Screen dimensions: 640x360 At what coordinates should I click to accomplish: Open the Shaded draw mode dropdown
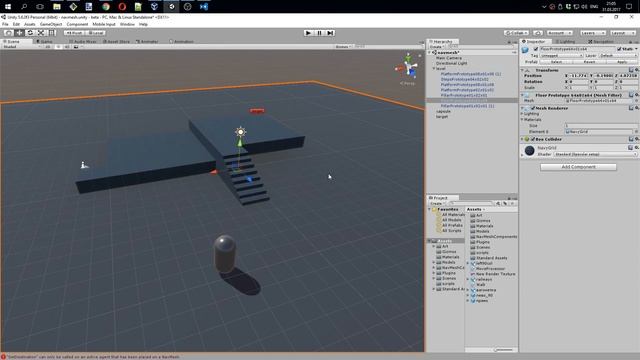pyautogui.click(x=21, y=47)
